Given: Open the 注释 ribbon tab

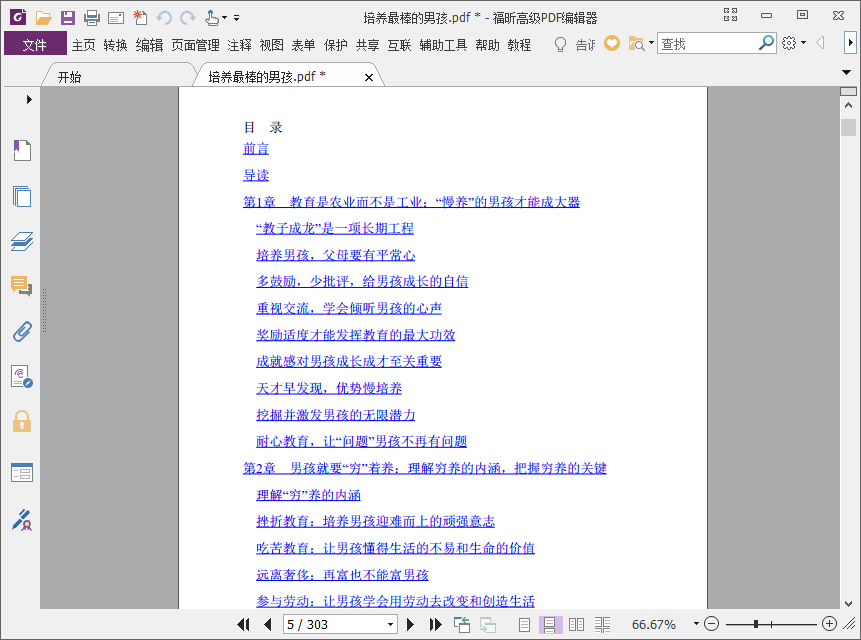Looking at the screenshot, I should (239, 45).
